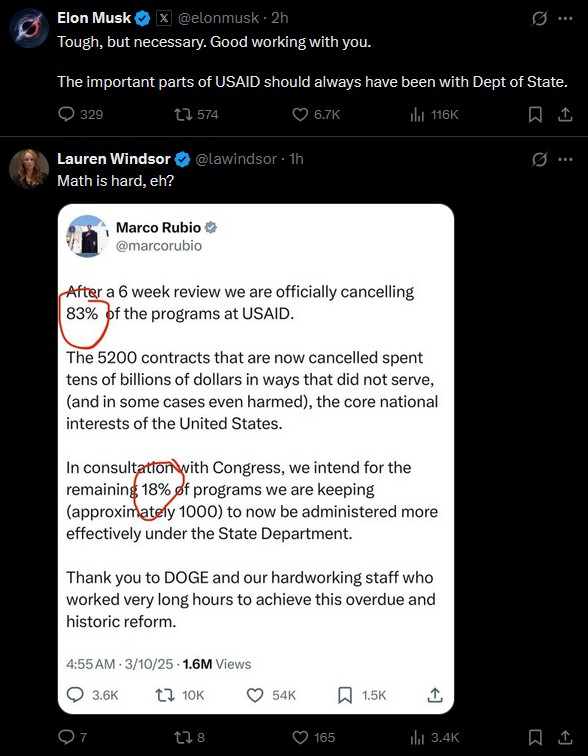This screenshot has height=756, width=588.
Task: Open Elon Musk's profile name link
Action: (x=94, y=18)
